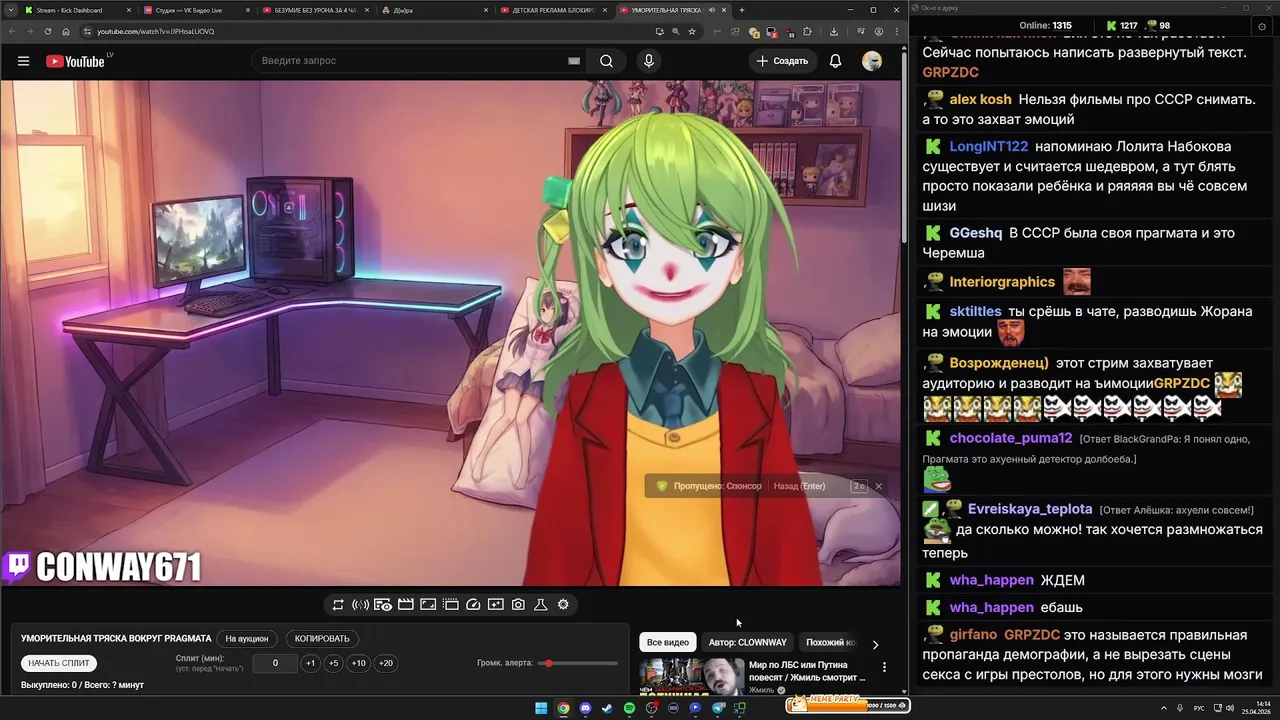The width and height of the screenshot is (1280, 720).
Task: Click the aspect ratio frame icon
Action: tap(428, 604)
